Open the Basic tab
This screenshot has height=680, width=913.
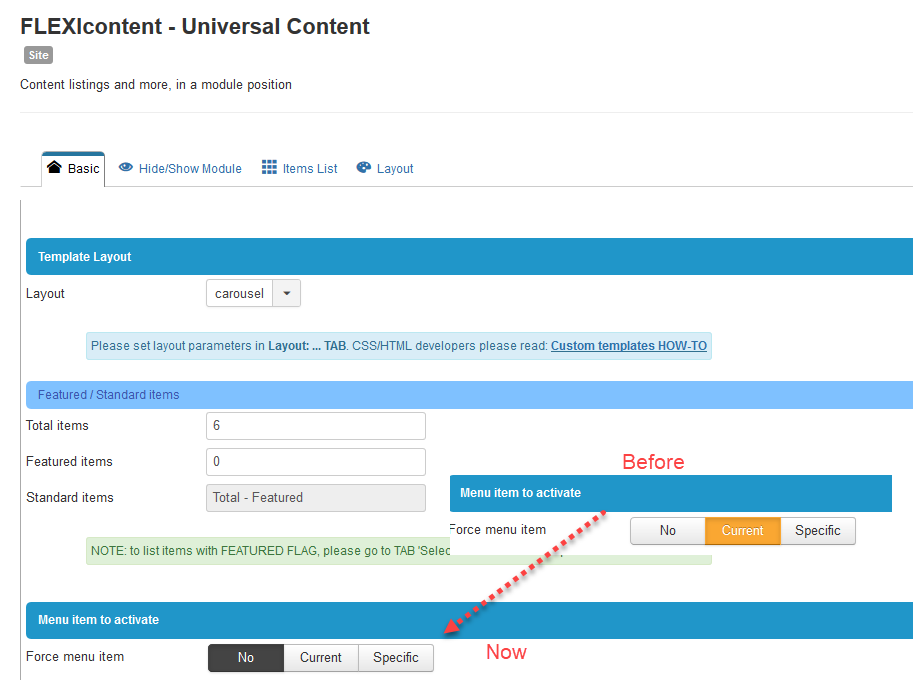[73, 169]
